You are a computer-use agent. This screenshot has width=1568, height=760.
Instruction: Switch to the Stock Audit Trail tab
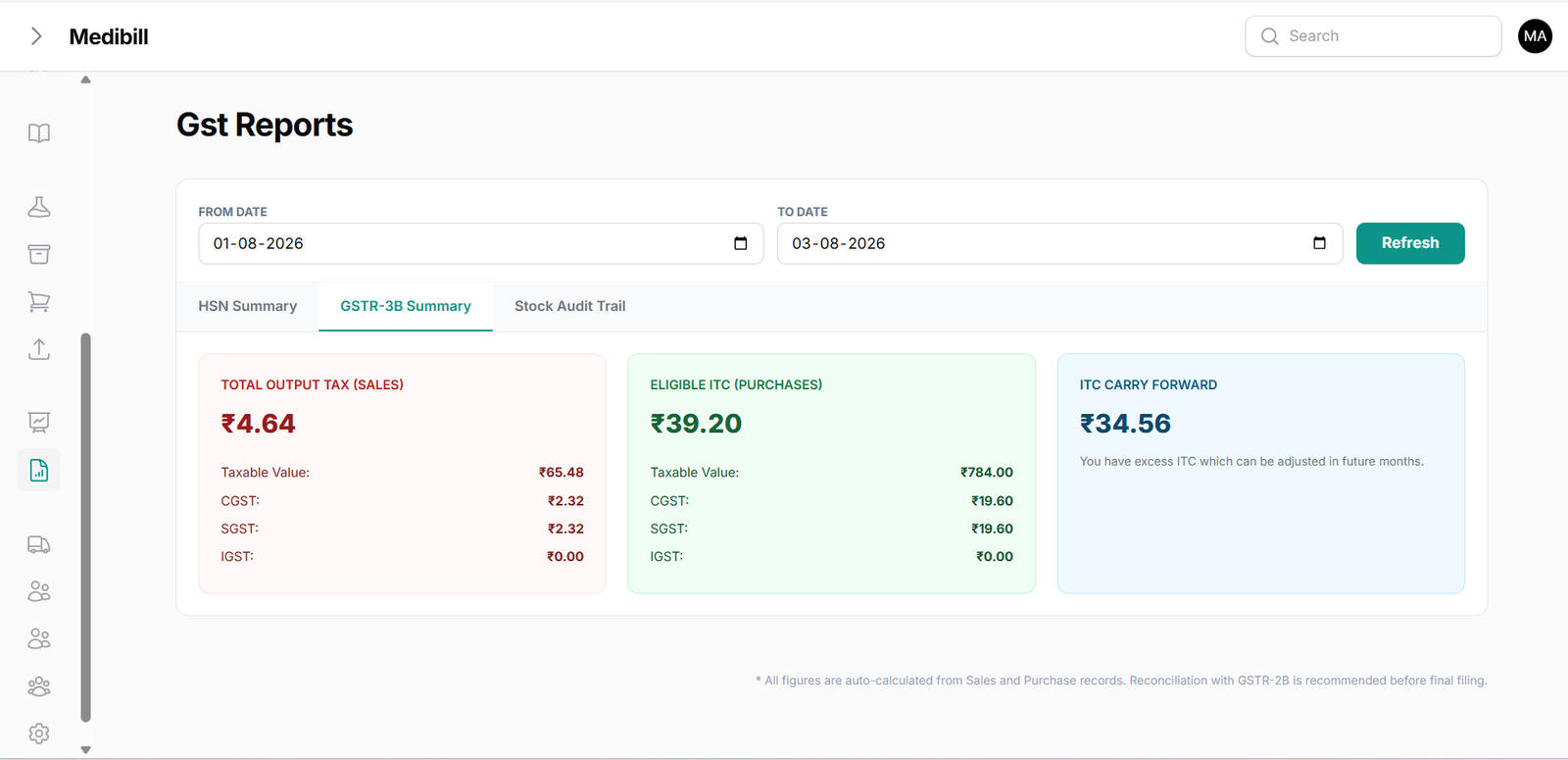(570, 306)
